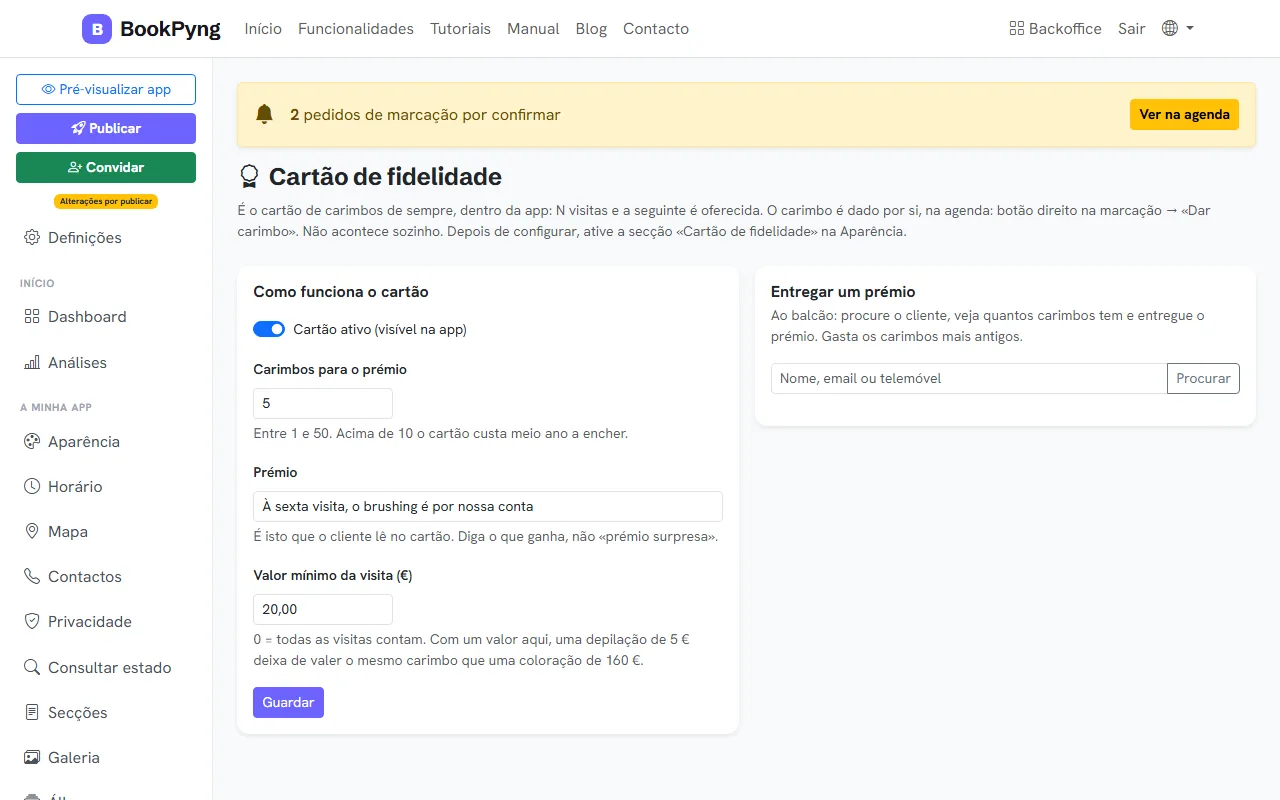The image size is (1280, 800).
Task: Click the purple Publicar button
Action: pyautogui.click(x=106, y=128)
